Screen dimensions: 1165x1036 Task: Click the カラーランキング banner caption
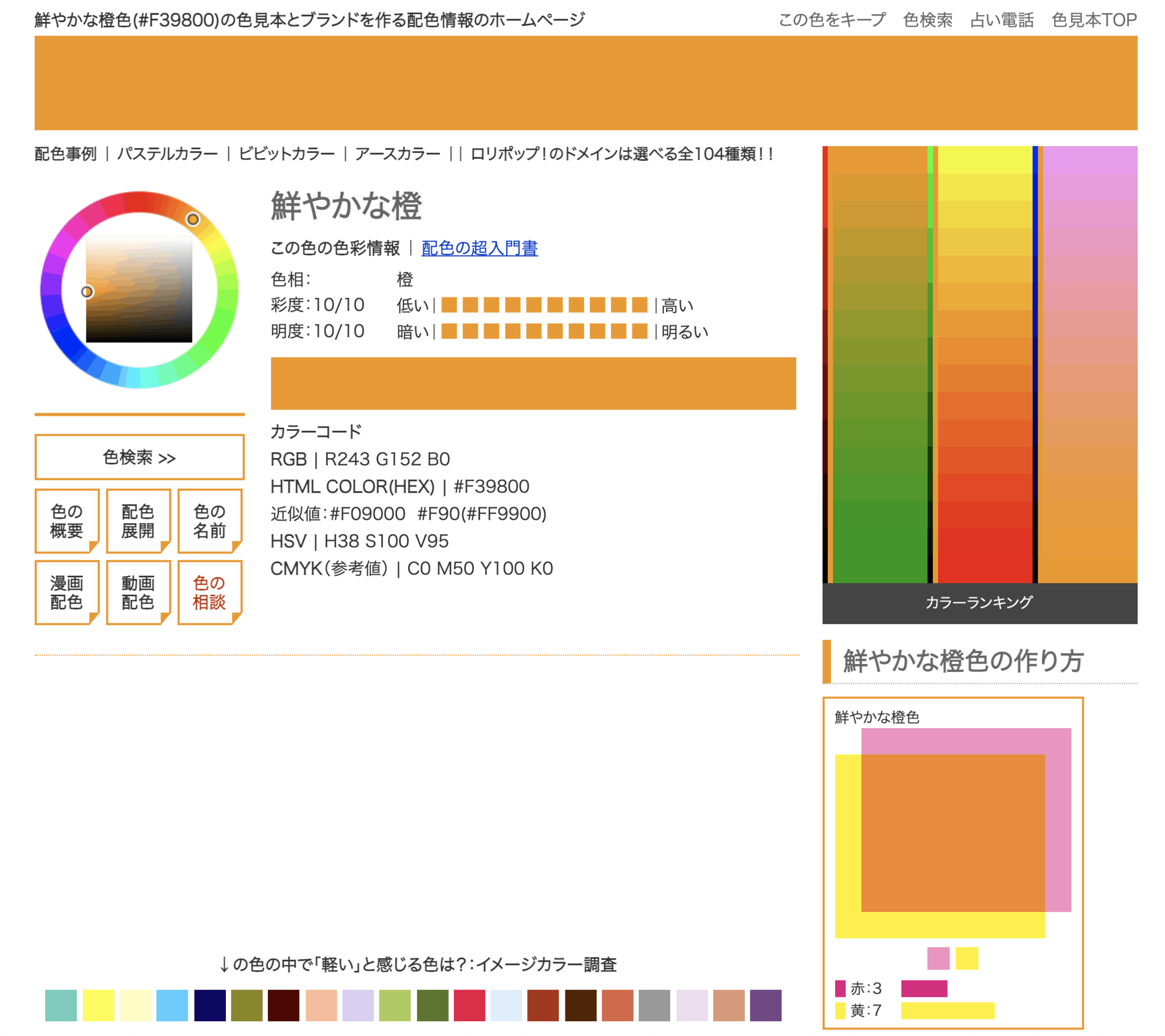click(979, 602)
